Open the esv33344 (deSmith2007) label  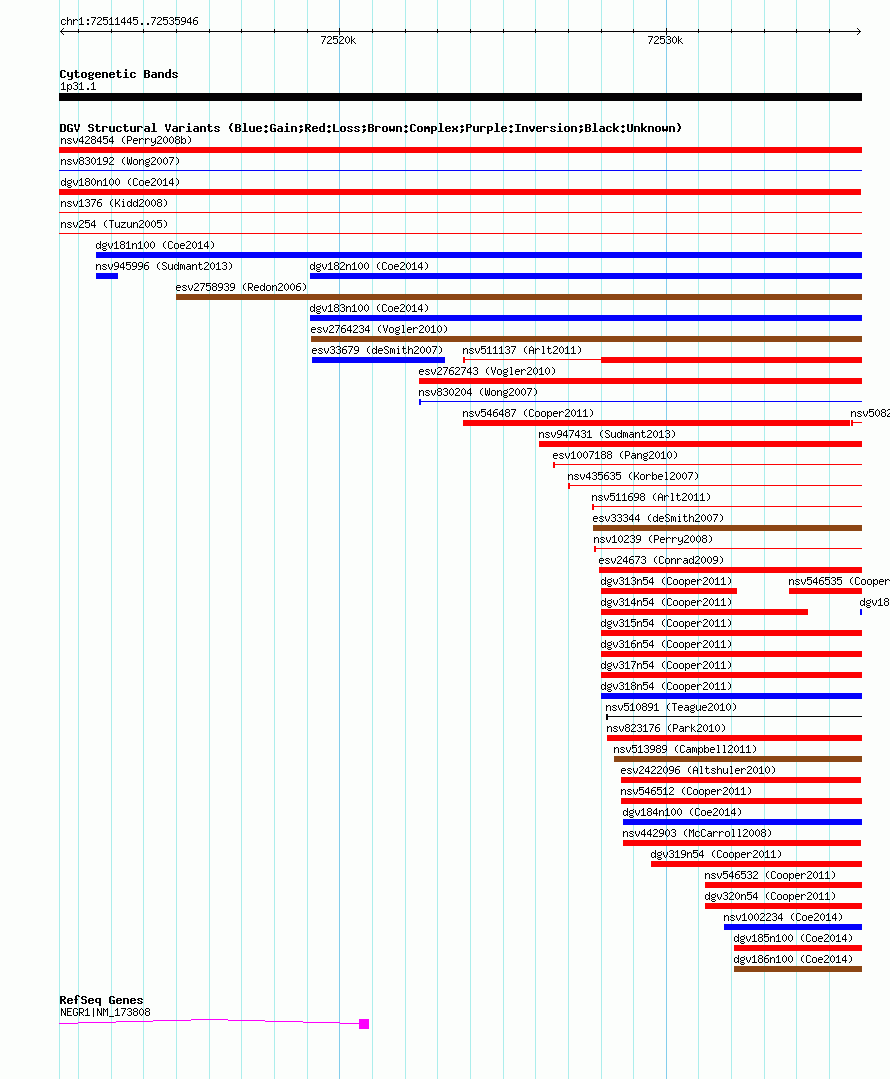point(659,518)
